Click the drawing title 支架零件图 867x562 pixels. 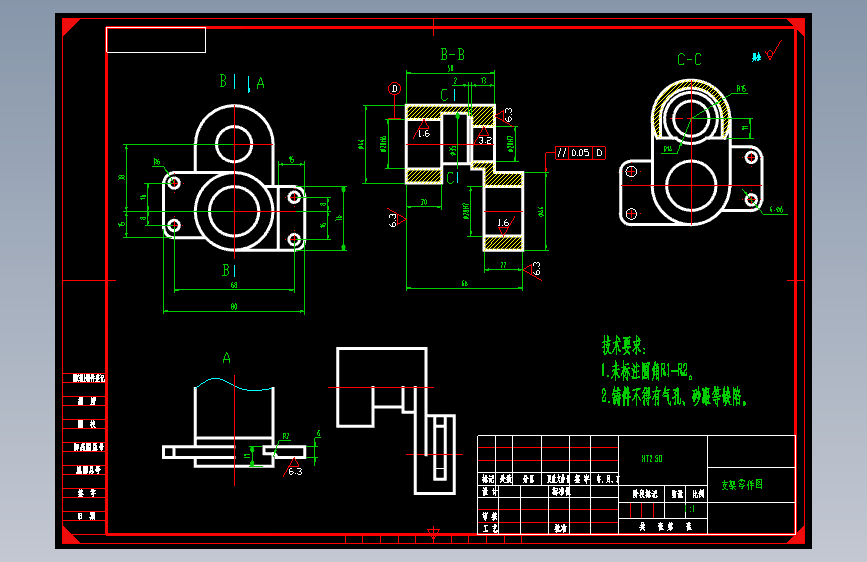pos(742,485)
